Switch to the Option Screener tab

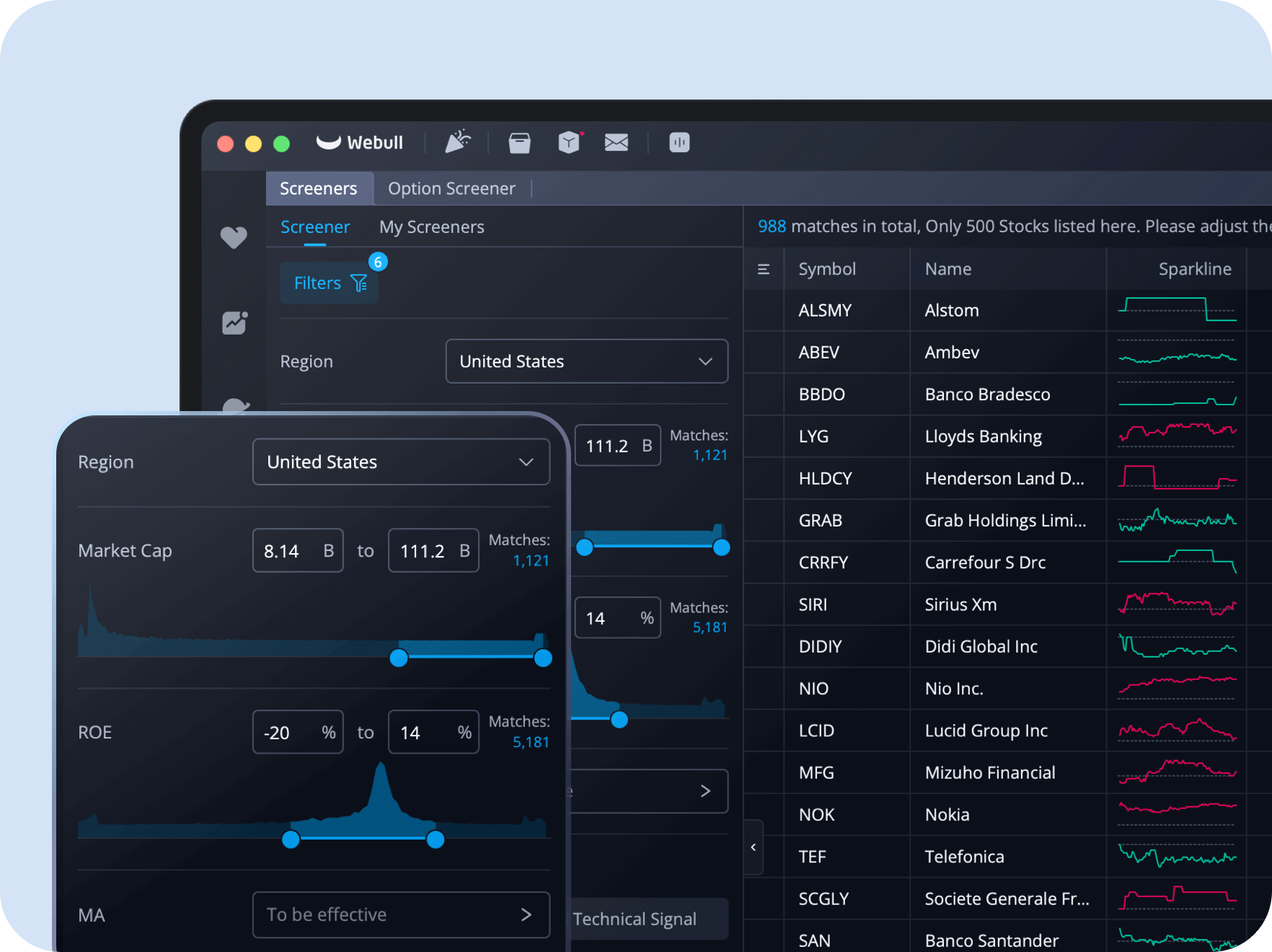point(451,188)
